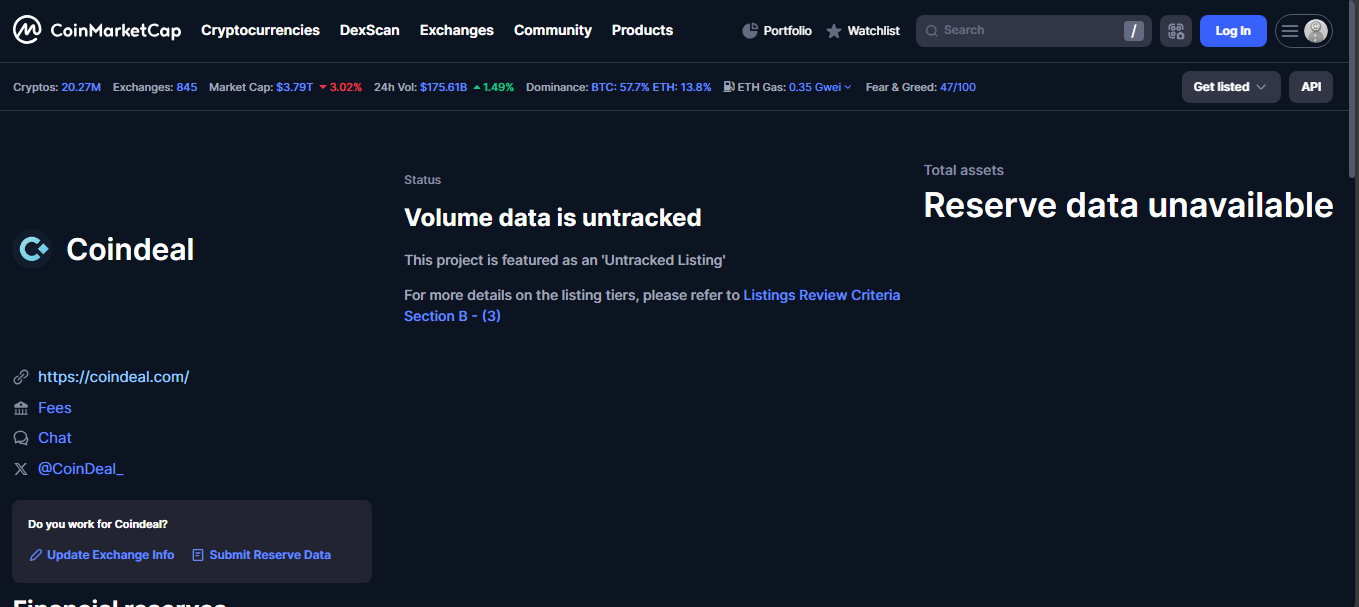This screenshot has width=1359, height=607.
Task: Open the Cryptocurrencies menu
Action: (260, 30)
